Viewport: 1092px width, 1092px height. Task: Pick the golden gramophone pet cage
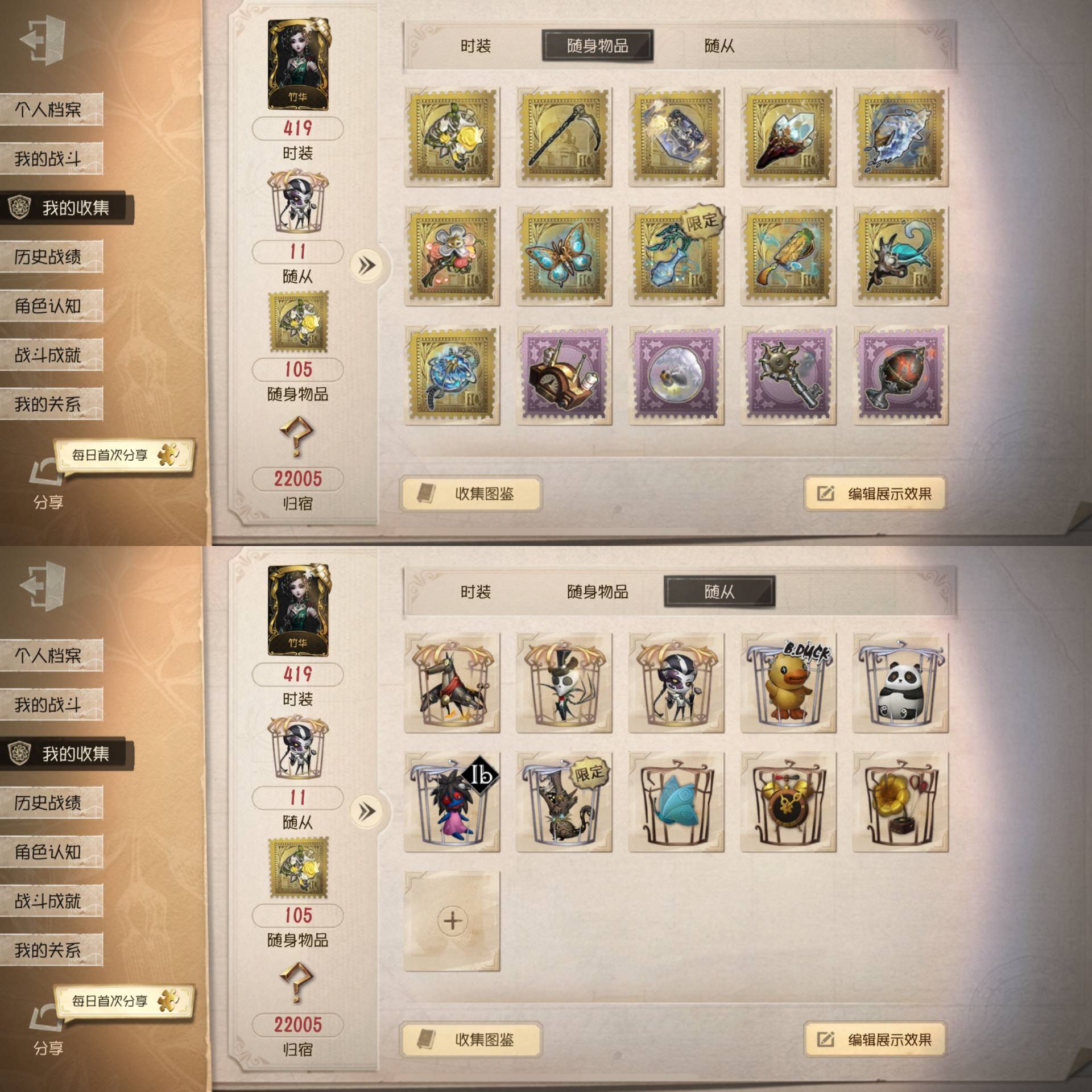point(900,803)
